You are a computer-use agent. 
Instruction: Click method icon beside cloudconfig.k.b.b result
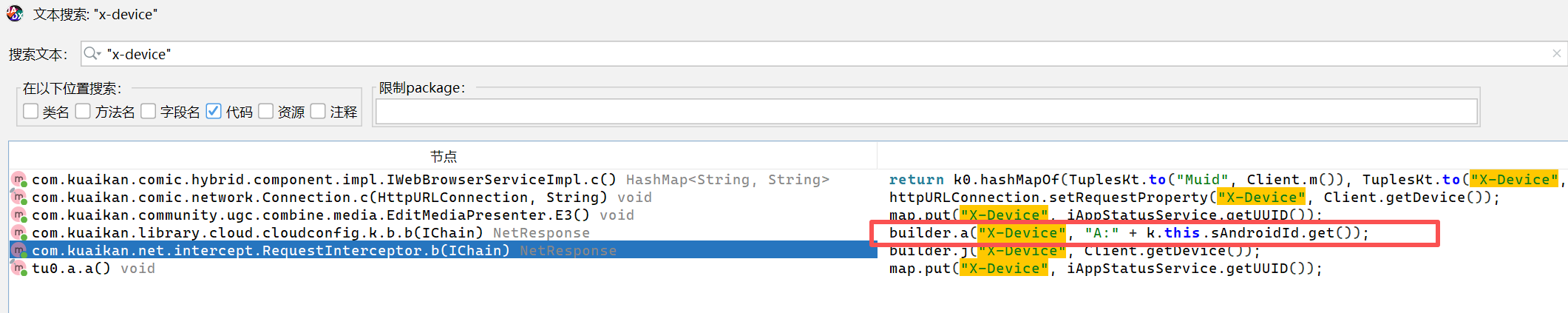(18, 233)
